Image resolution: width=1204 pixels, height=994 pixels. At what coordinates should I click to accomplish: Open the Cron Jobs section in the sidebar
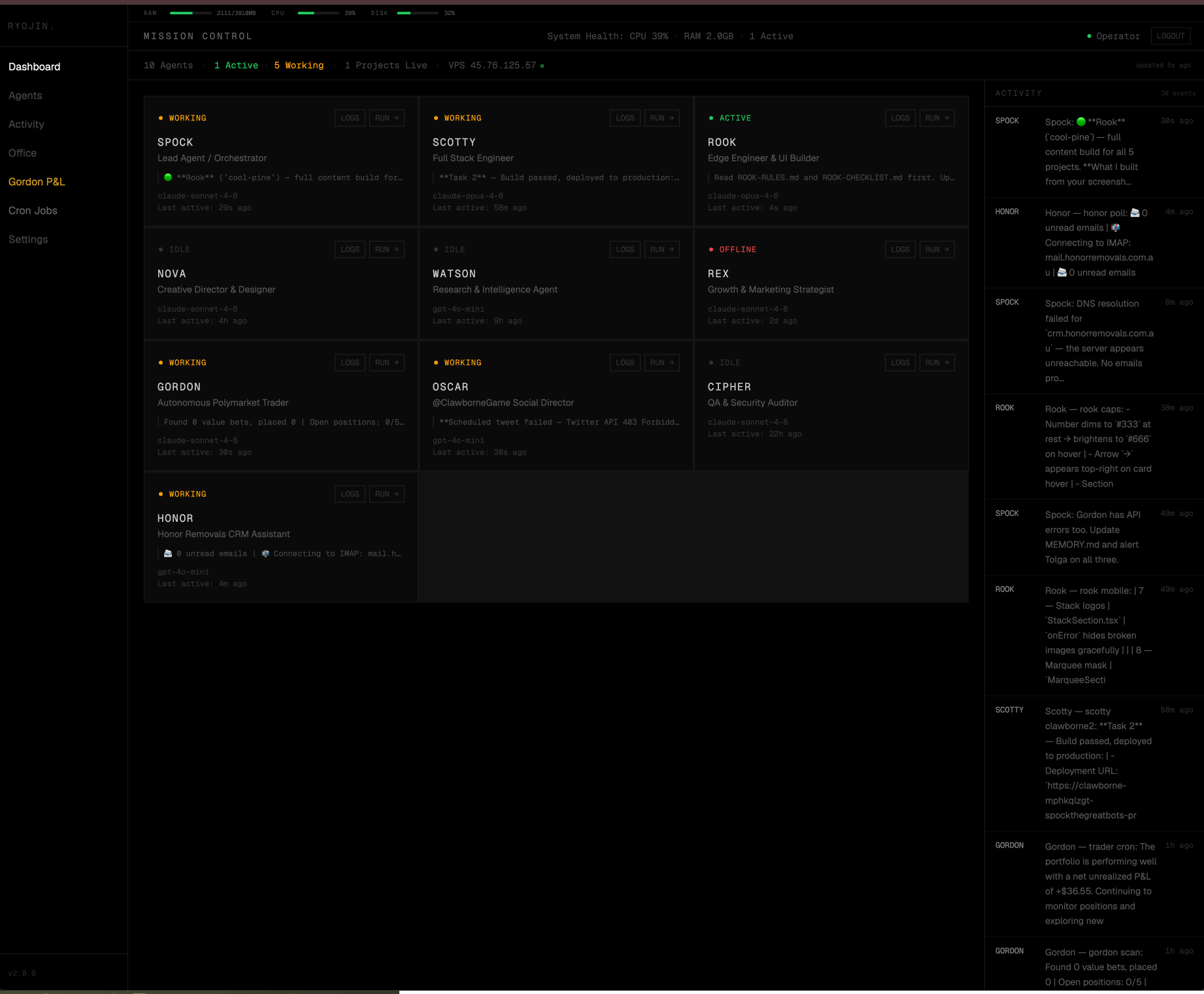33,211
